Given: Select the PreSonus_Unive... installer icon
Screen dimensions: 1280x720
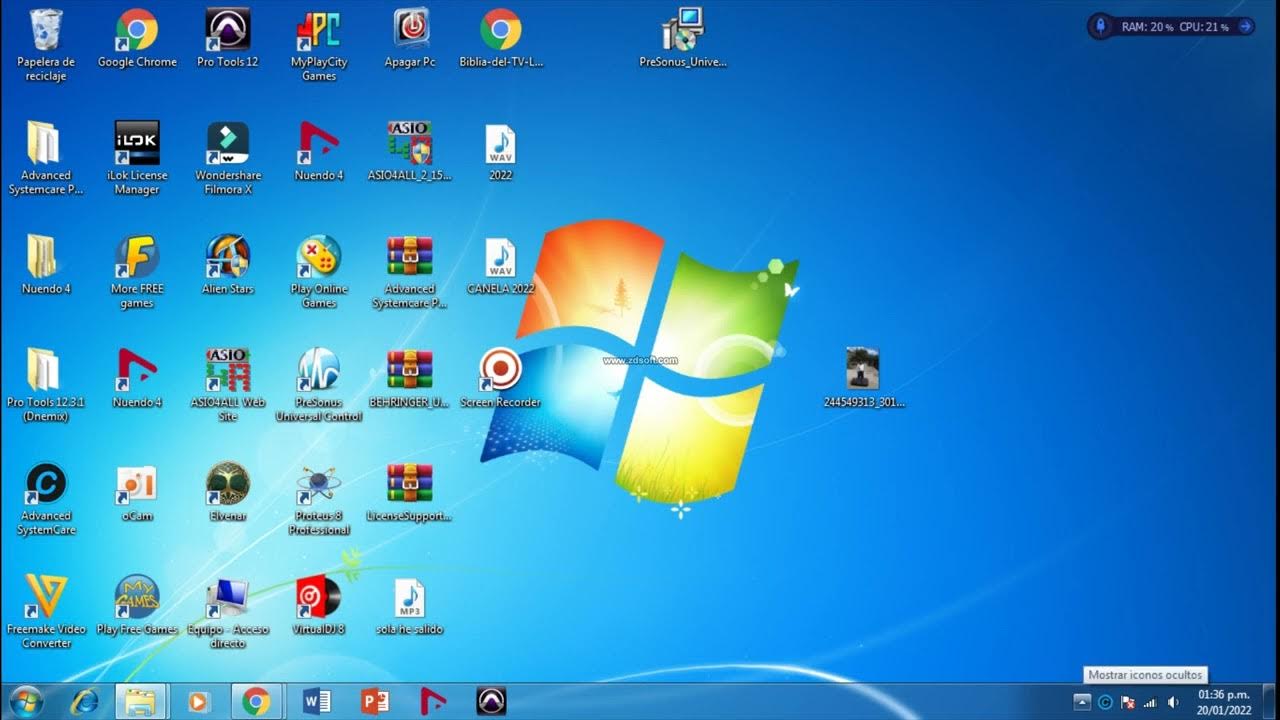Looking at the screenshot, I should tap(683, 39).
